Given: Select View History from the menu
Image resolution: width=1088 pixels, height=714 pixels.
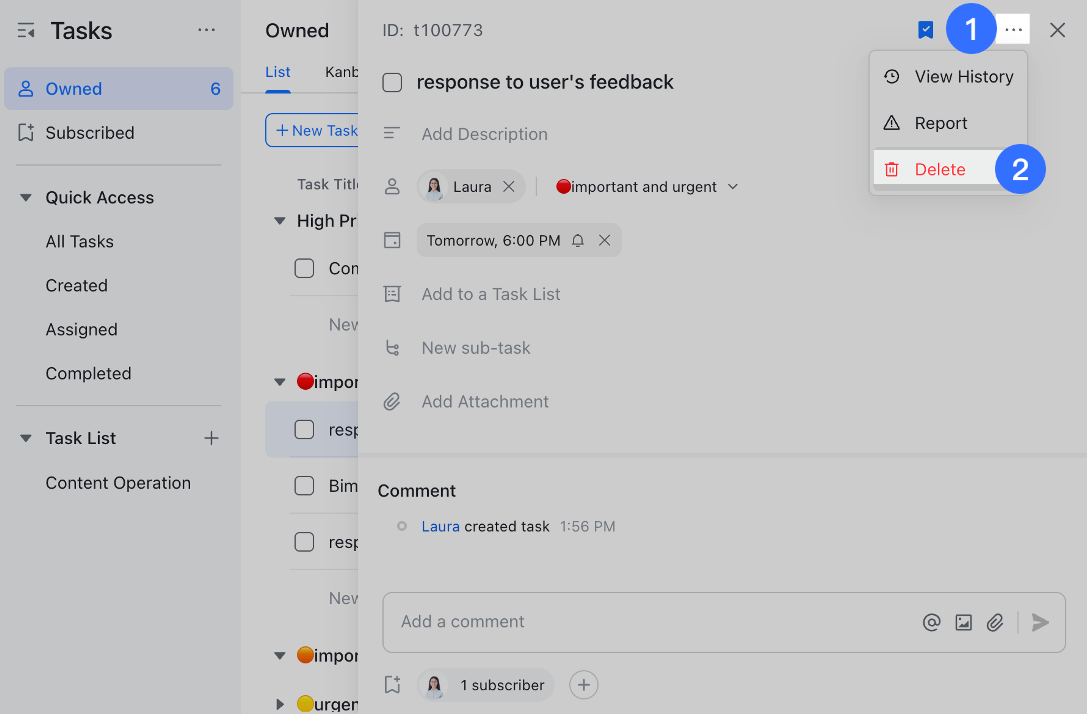Looking at the screenshot, I should tap(964, 76).
